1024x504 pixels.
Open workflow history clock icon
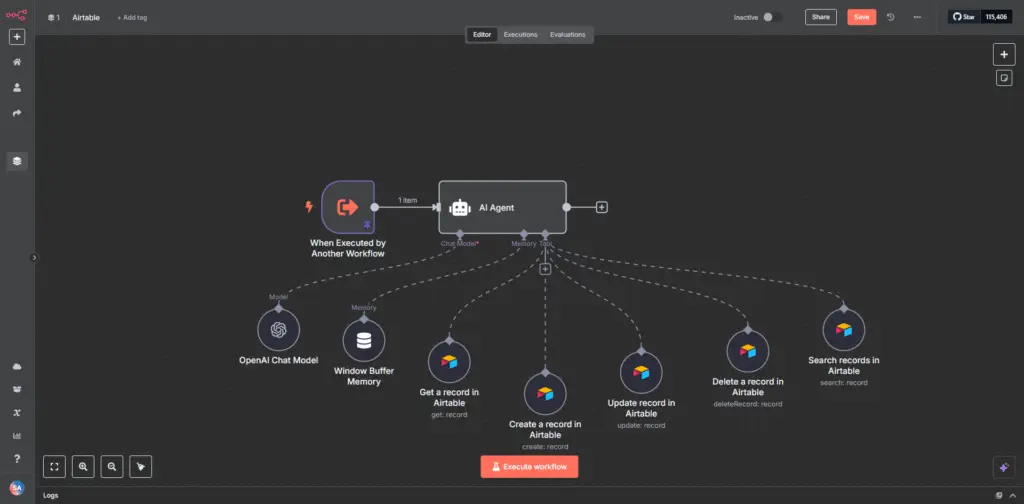[891, 17]
